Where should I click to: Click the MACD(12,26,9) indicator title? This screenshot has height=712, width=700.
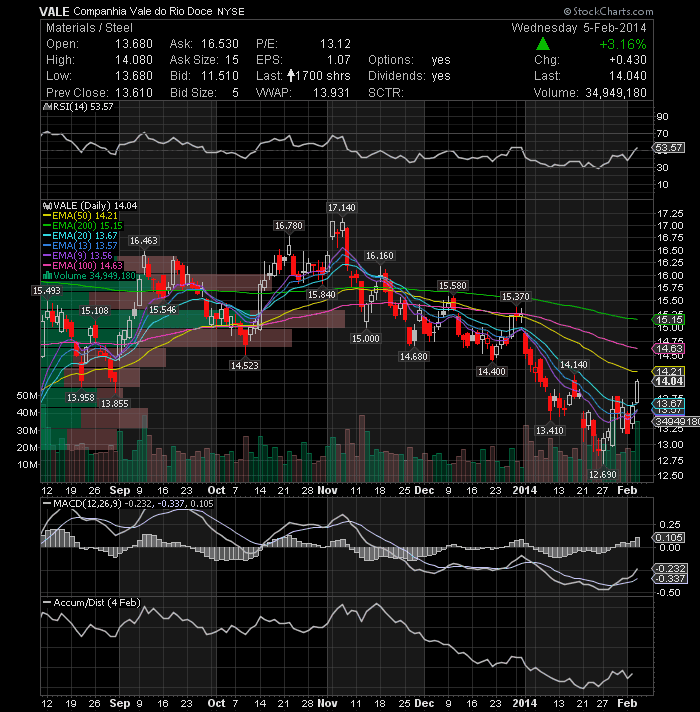pyautogui.click(x=87, y=504)
